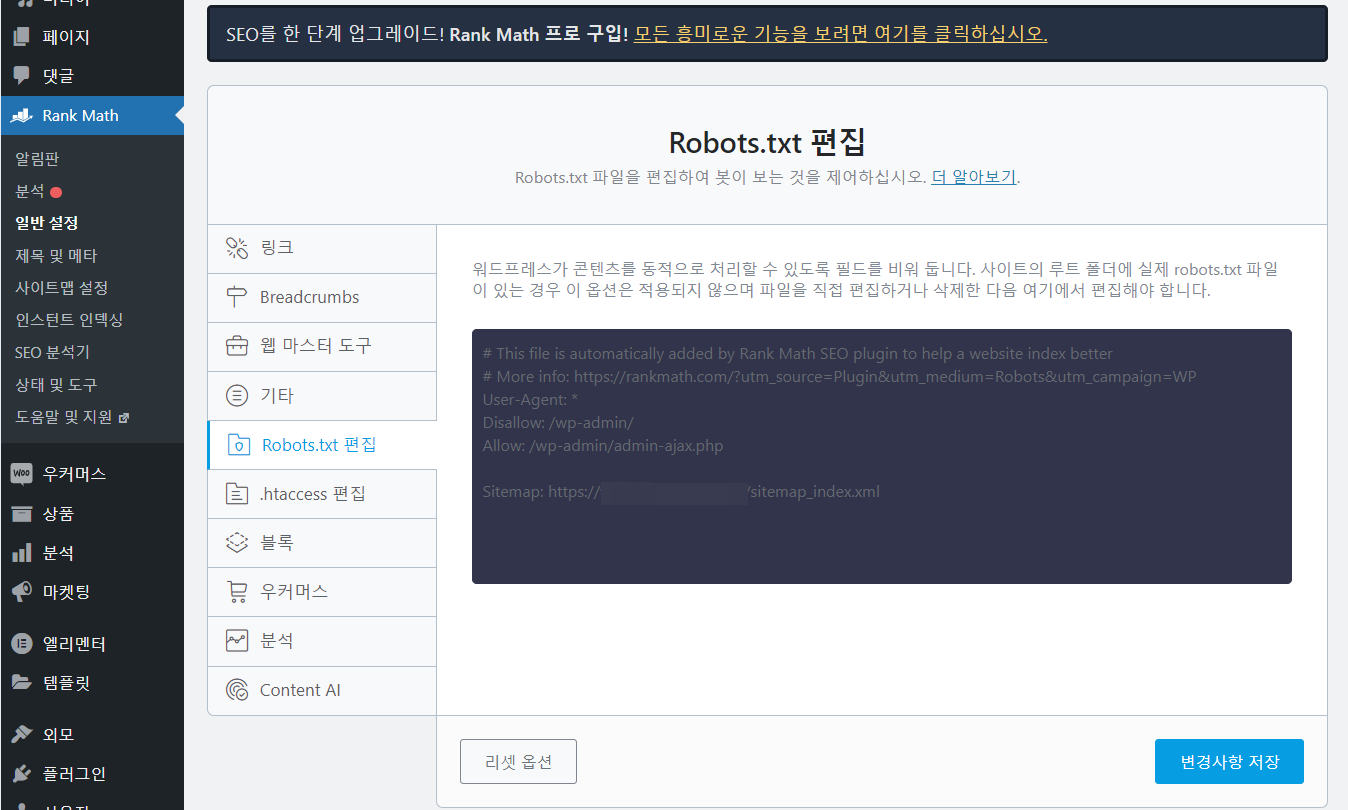The width and height of the screenshot is (1348, 810).
Task: Open the .htaccess 편집 tab
Action: click(x=322, y=494)
